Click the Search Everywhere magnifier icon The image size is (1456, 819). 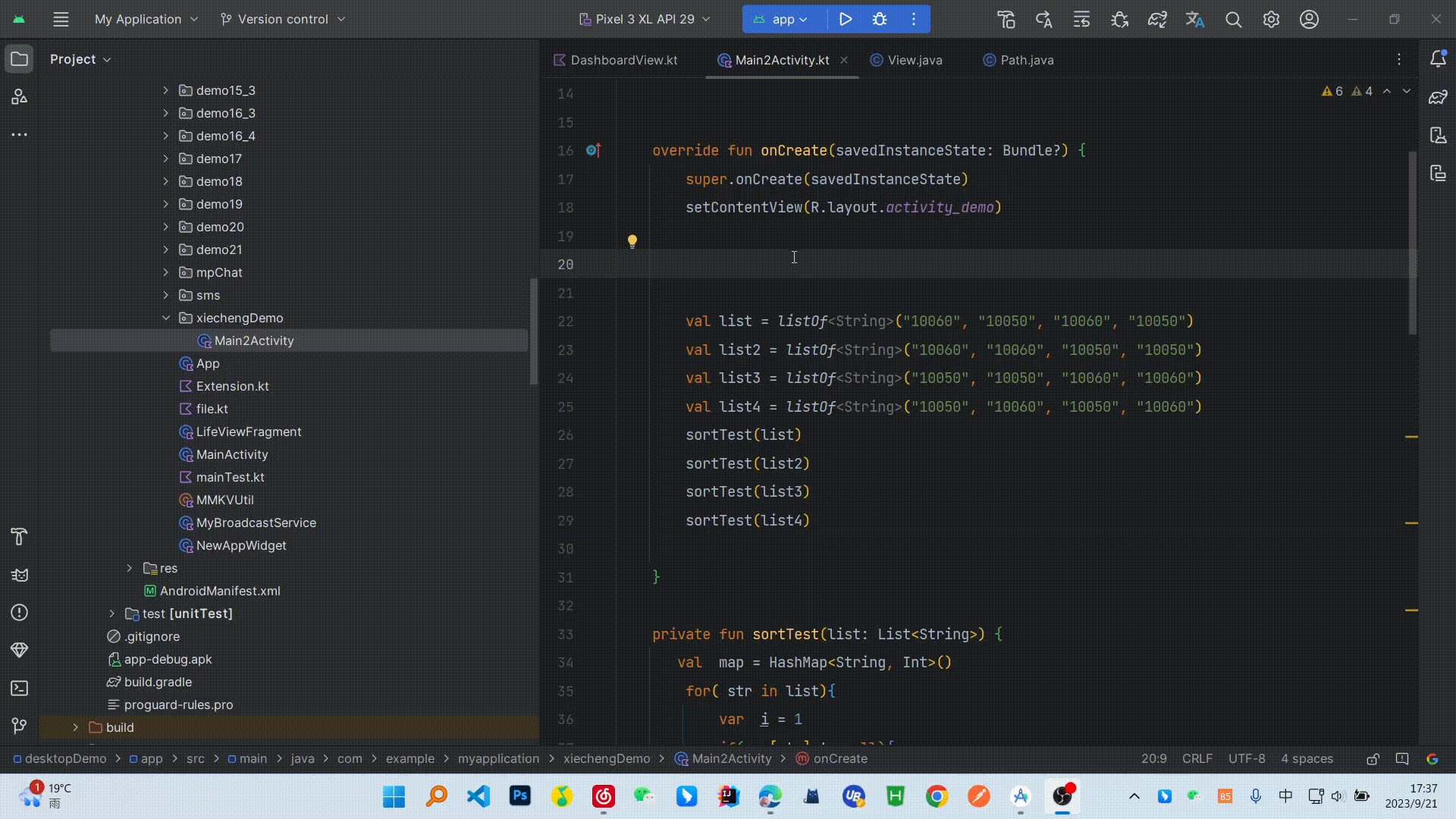pyautogui.click(x=1234, y=20)
